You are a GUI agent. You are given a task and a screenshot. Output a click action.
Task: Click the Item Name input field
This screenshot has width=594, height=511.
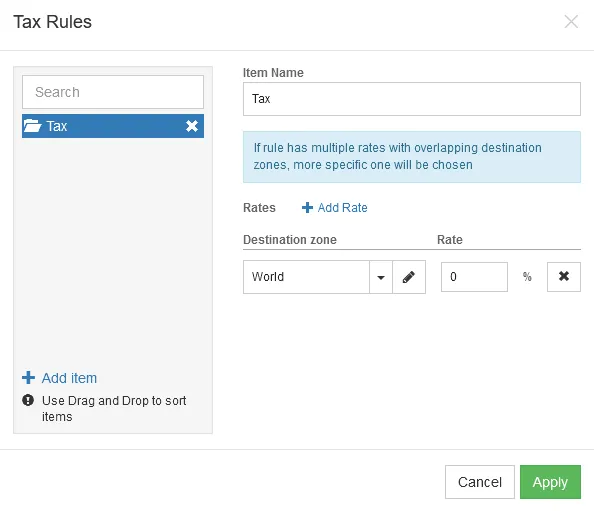coord(412,99)
